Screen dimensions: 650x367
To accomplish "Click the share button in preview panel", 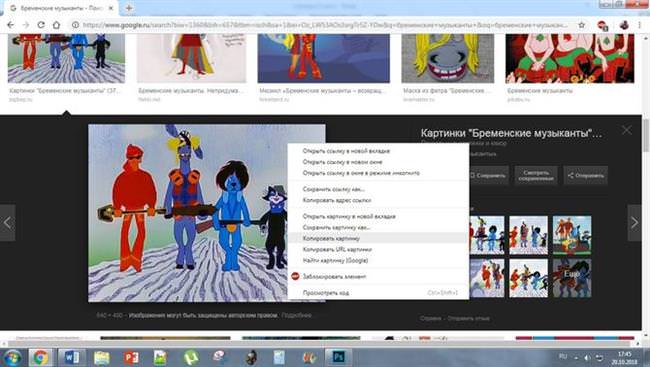I will pyautogui.click(x=585, y=175).
